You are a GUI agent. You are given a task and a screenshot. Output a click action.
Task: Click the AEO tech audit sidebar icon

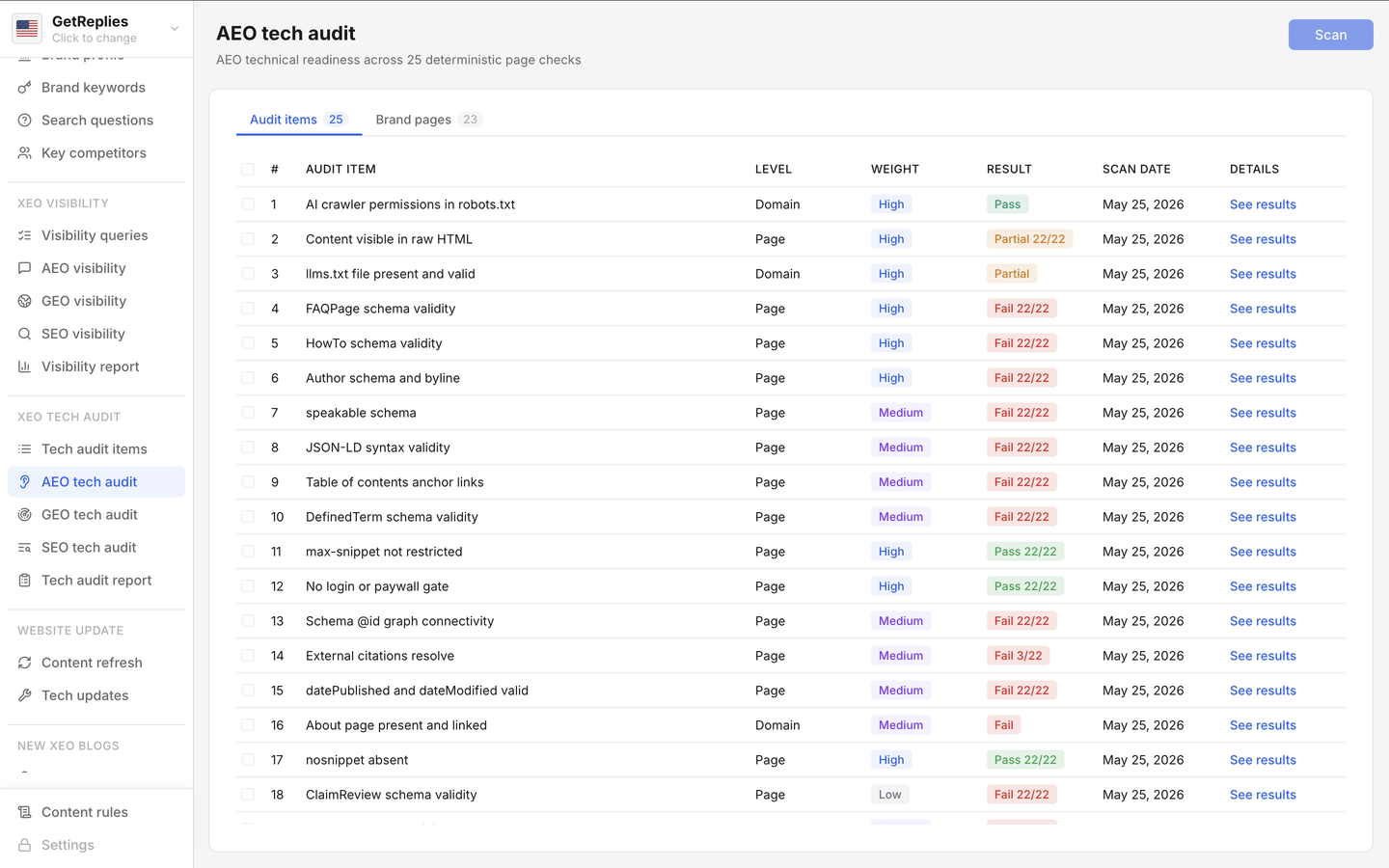[x=25, y=482]
